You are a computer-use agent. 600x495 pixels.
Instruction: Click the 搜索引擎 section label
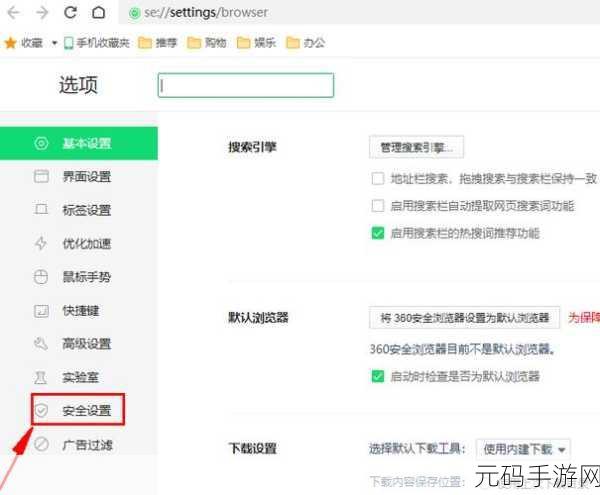(253, 147)
